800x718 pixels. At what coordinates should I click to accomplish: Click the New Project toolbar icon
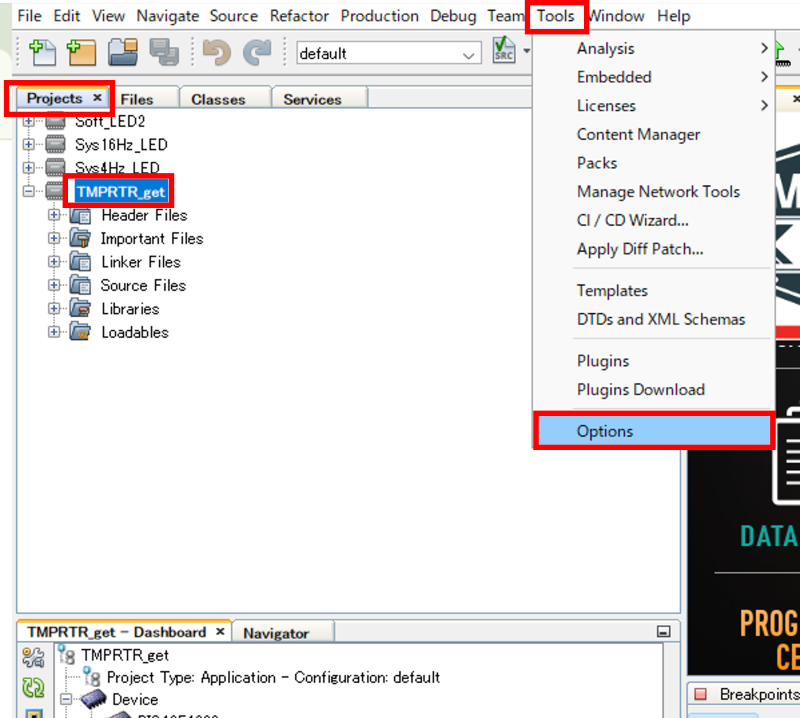[81, 52]
